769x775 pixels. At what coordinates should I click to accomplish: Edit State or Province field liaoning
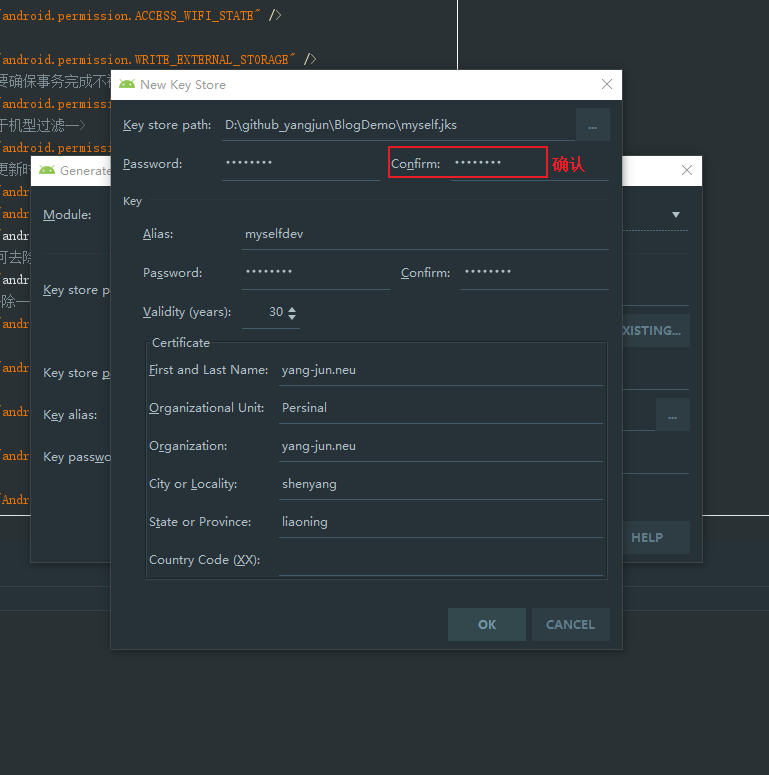click(x=441, y=522)
